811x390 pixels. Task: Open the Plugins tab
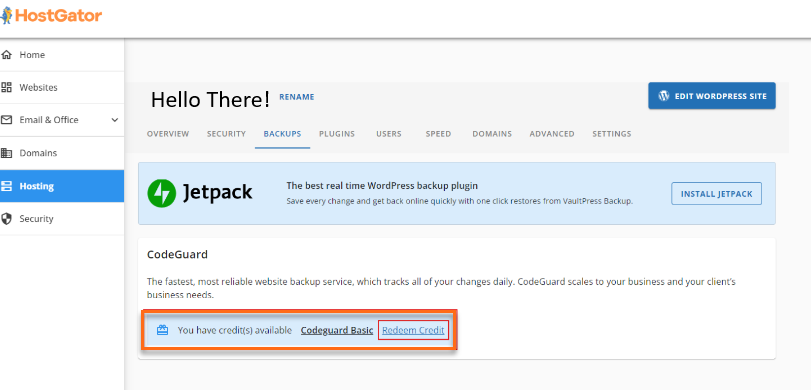(337, 133)
